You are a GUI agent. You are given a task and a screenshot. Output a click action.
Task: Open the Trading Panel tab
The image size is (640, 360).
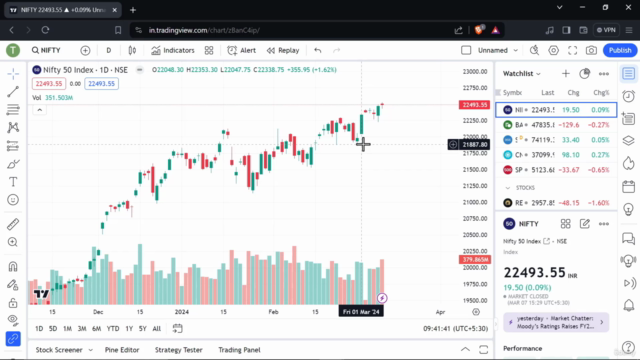click(x=239, y=350)
